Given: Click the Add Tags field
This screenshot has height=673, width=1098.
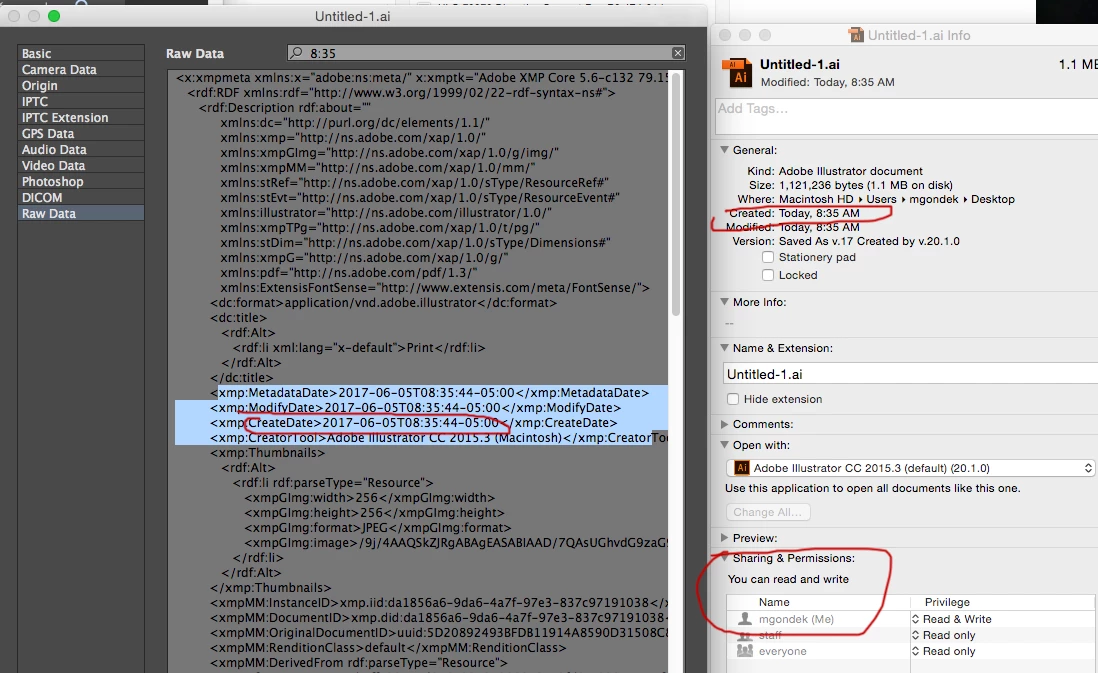Looking at the screenshot, I should coord(906,116).
